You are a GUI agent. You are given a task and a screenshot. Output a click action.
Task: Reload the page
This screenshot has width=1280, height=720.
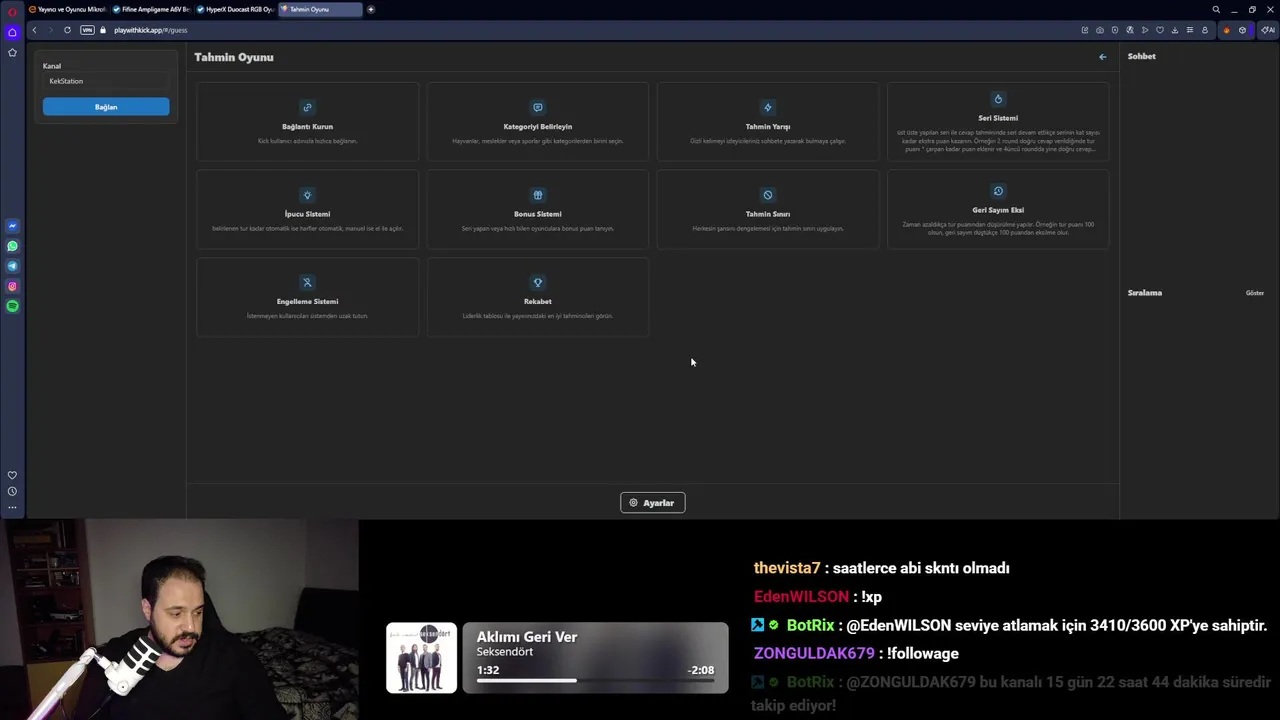point(67,30)
